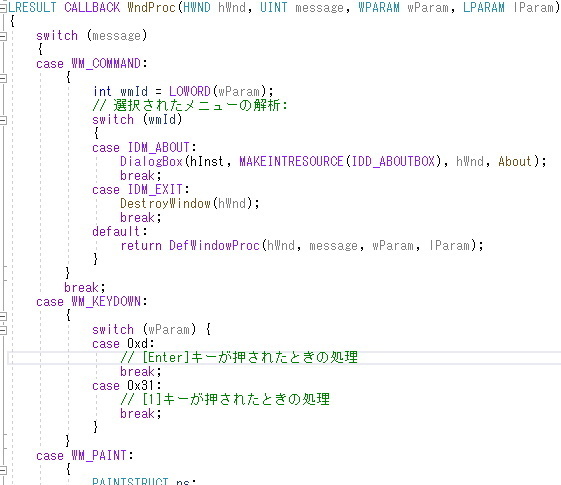The width and height of the screenshot is (561, 485).
Task: Click break; just above case WM_KEYDOWN
Action: point(85,288)
